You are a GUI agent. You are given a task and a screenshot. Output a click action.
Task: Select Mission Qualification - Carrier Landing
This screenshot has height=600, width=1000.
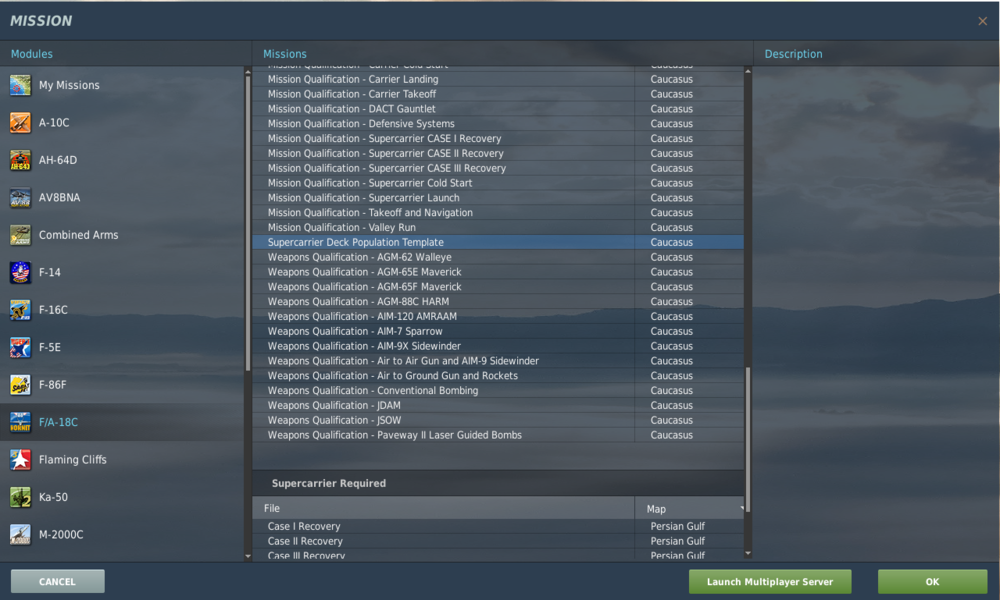[497, 79]
